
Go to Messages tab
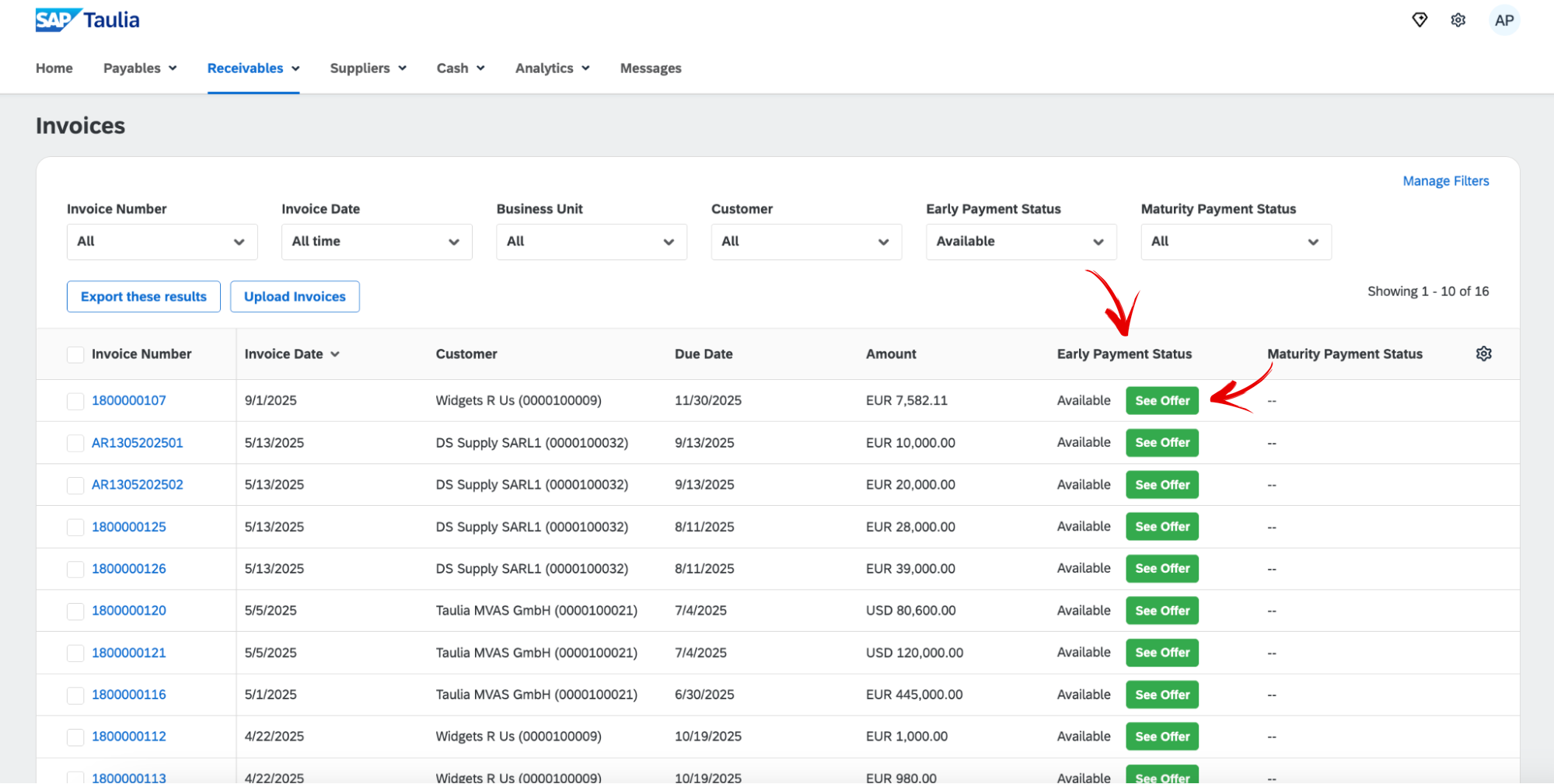[x=651, y=68]
